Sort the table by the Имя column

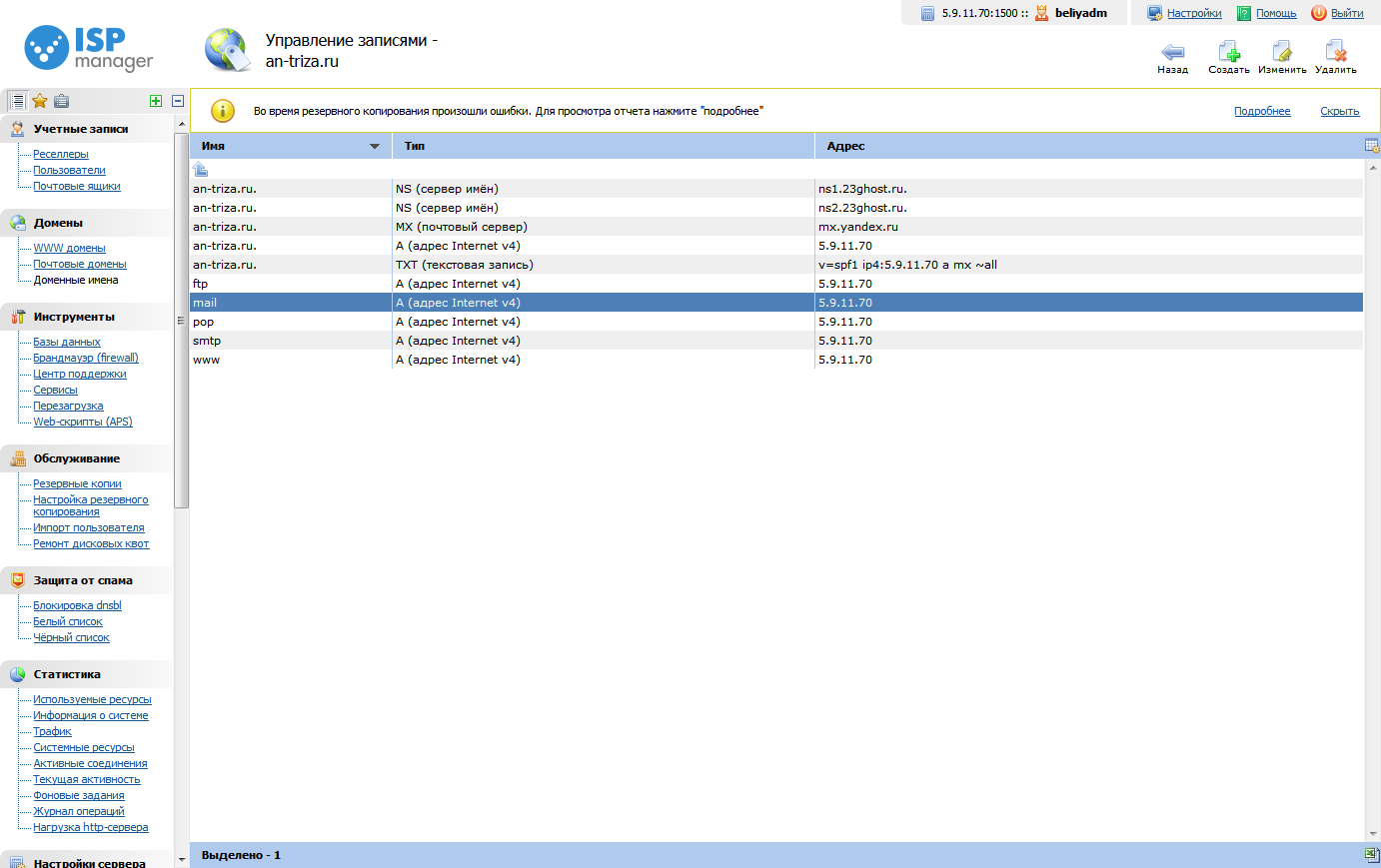pyautogui.click(x=291, y=146)
